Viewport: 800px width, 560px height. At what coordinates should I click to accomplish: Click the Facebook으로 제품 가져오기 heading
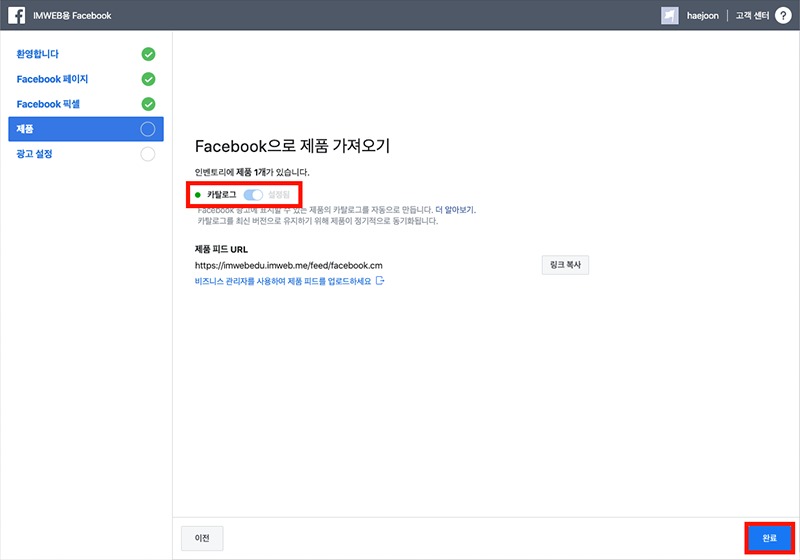pos(292,146)
